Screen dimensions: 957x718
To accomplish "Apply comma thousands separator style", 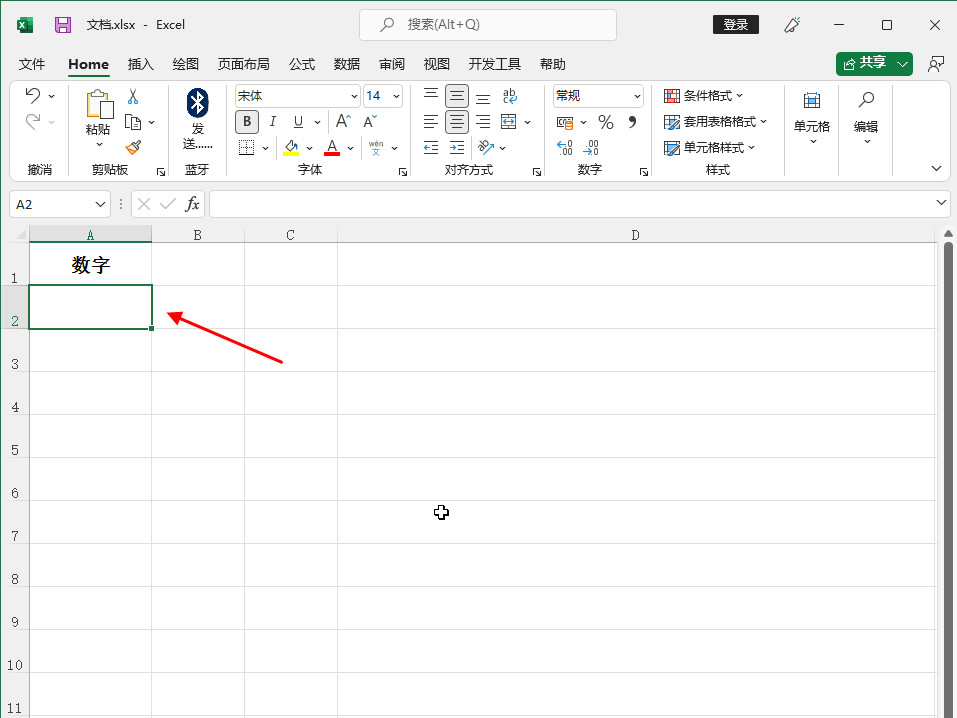I will [x=632, y=122].
